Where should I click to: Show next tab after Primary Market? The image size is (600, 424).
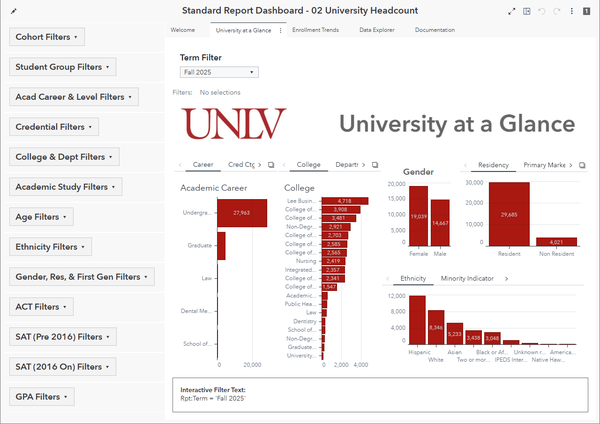coord(571,165)
